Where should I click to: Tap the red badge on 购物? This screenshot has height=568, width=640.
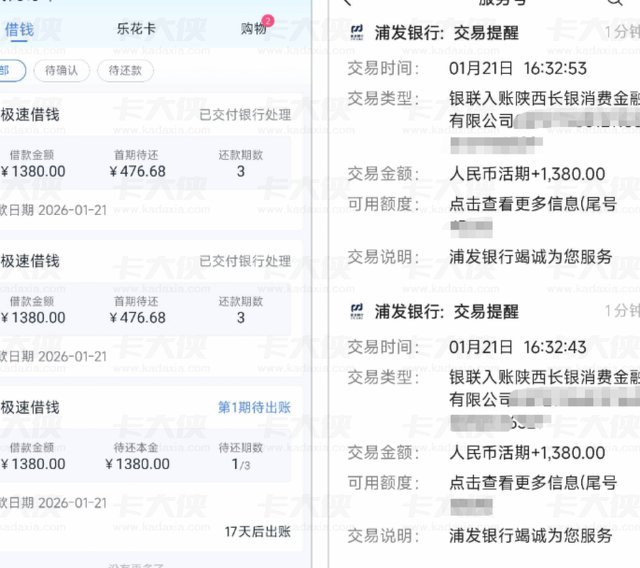(268, 20)
